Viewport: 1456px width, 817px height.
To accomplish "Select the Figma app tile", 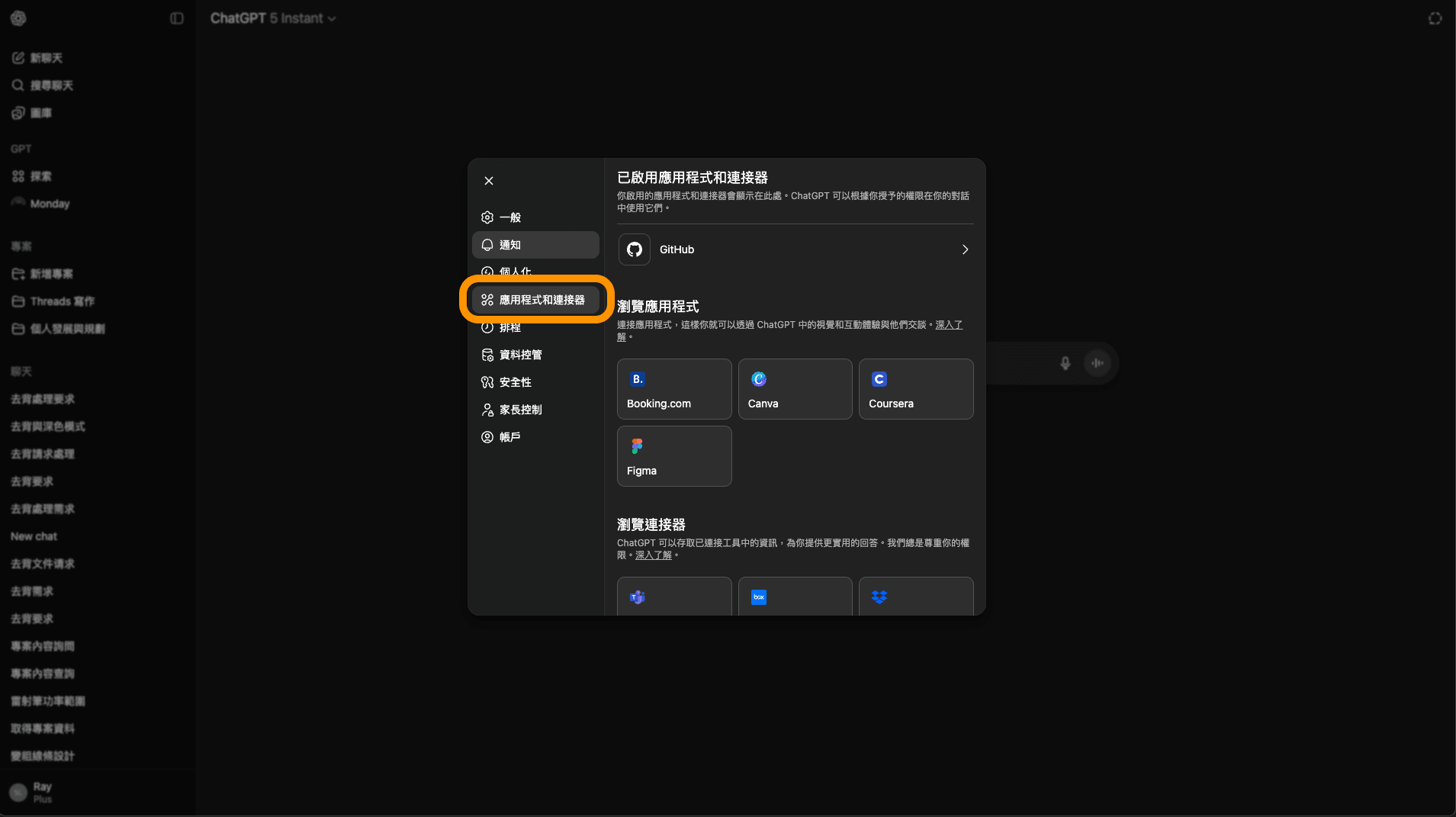I will click(x=673, y=456).
